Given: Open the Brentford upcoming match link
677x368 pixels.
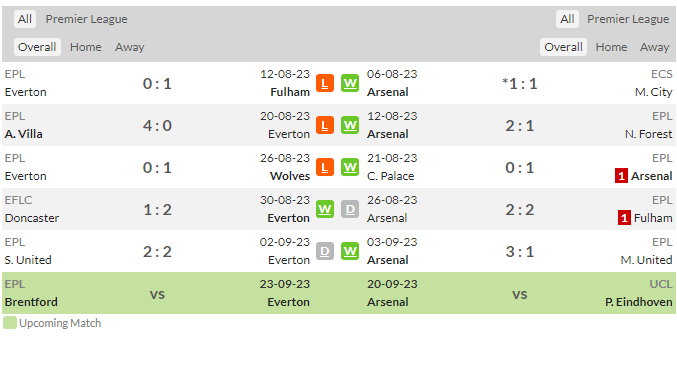Looking at the screenshot, I should point(31,302).
